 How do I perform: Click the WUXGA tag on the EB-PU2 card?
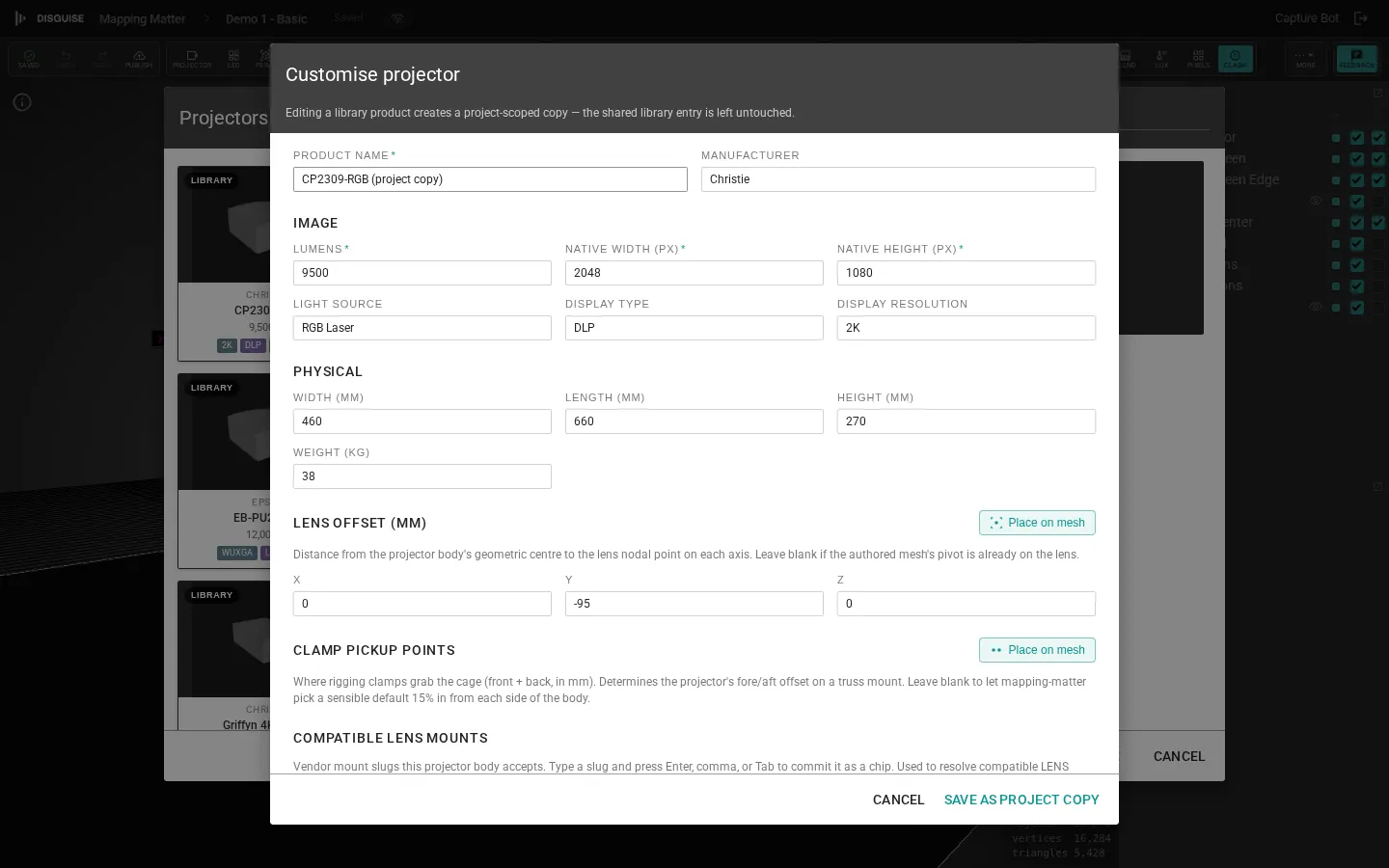[x=236, y=553]
